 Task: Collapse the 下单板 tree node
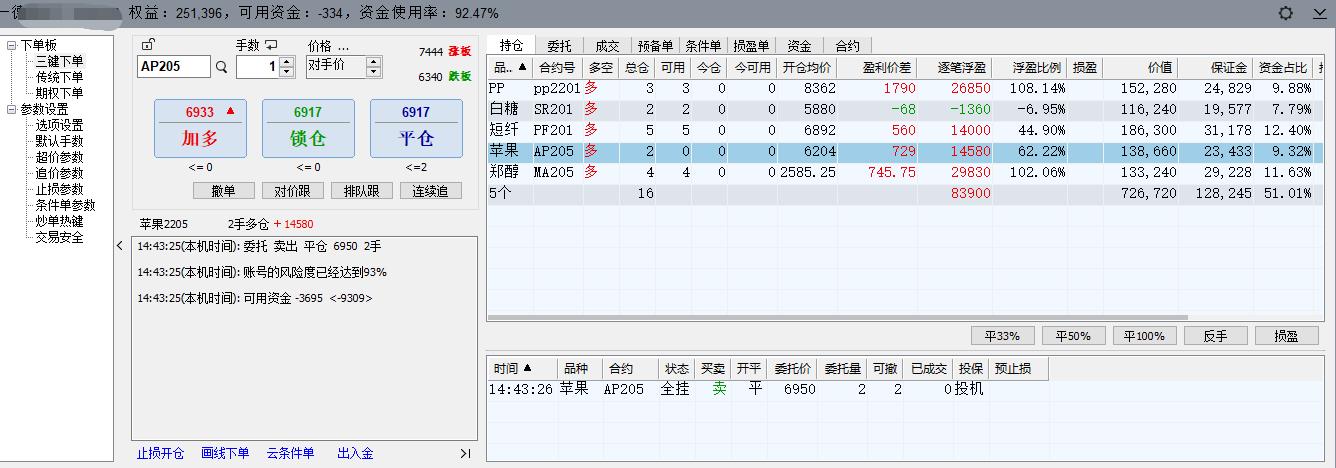point(11,45)
